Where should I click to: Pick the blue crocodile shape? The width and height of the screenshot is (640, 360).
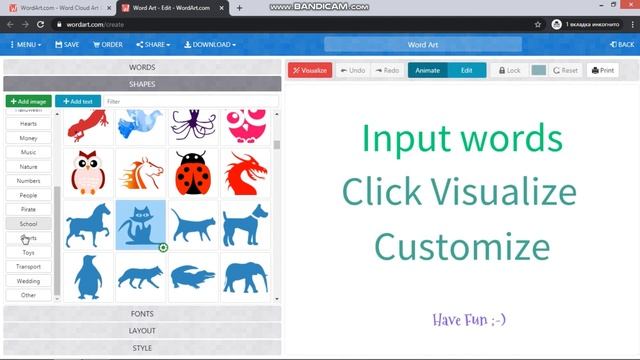coord(193,278)
